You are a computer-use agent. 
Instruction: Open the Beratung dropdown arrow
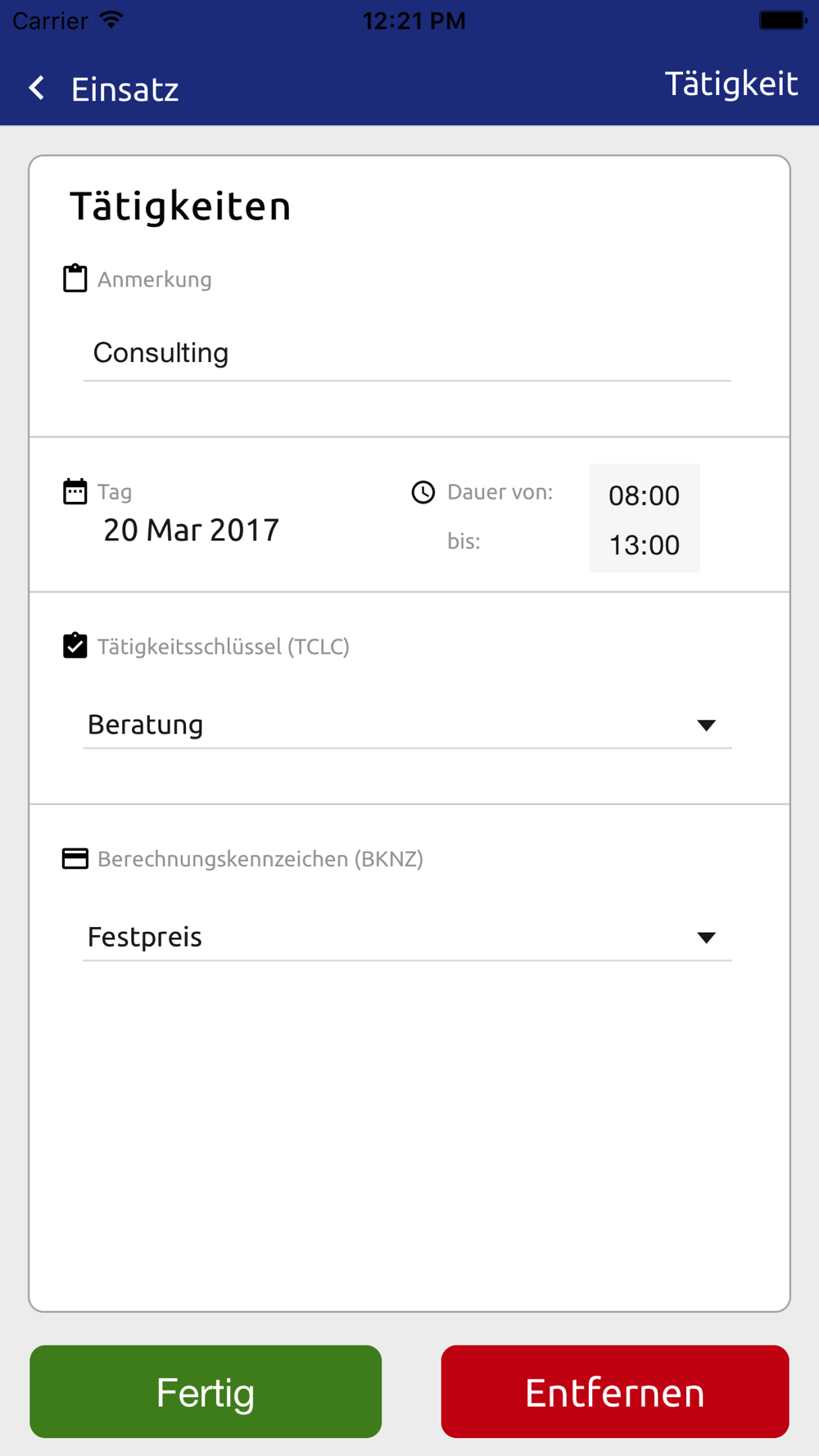[x=706, y=725]
